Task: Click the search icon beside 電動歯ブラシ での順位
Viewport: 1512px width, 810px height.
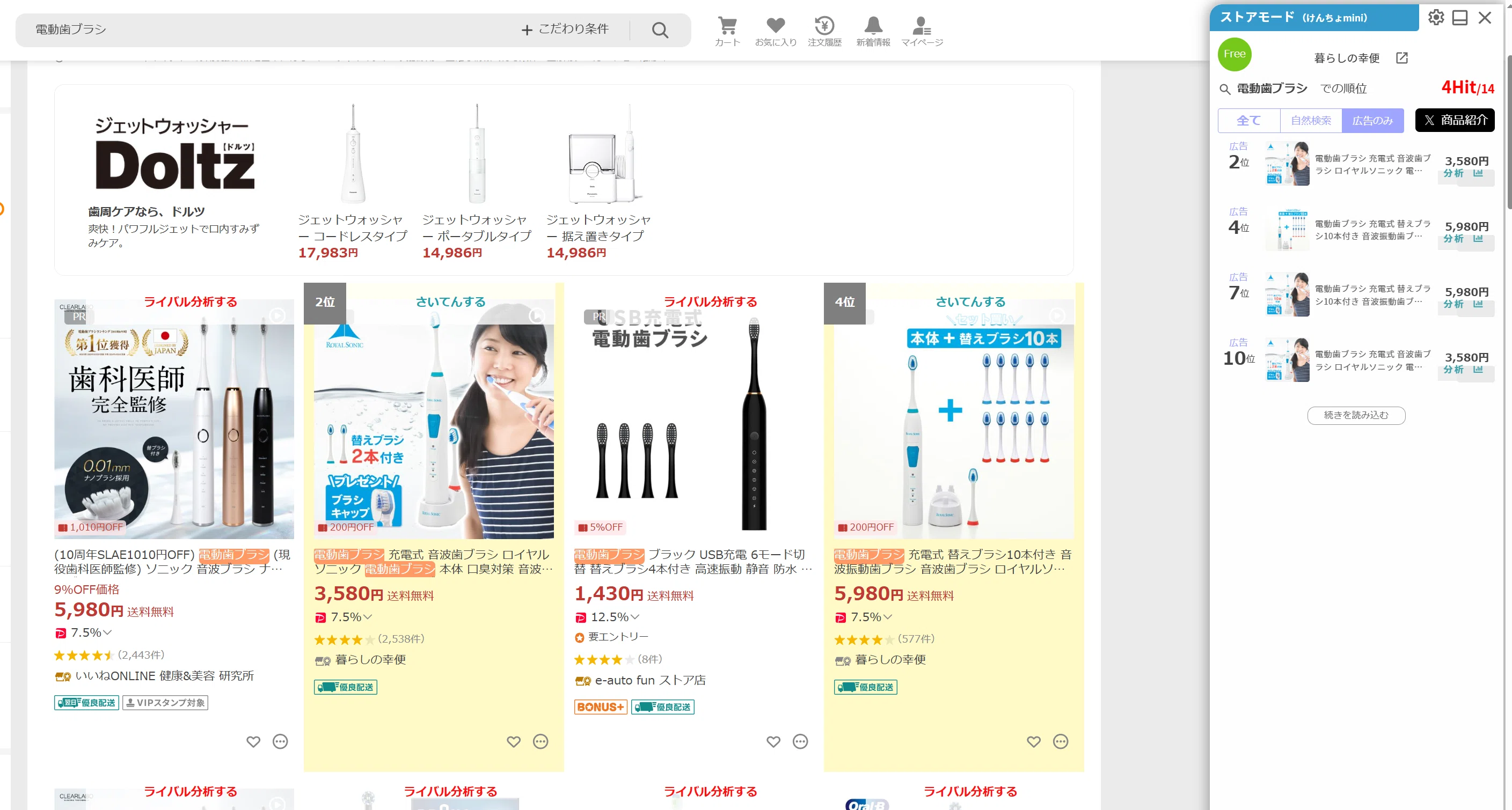Action: [1224, 89]
